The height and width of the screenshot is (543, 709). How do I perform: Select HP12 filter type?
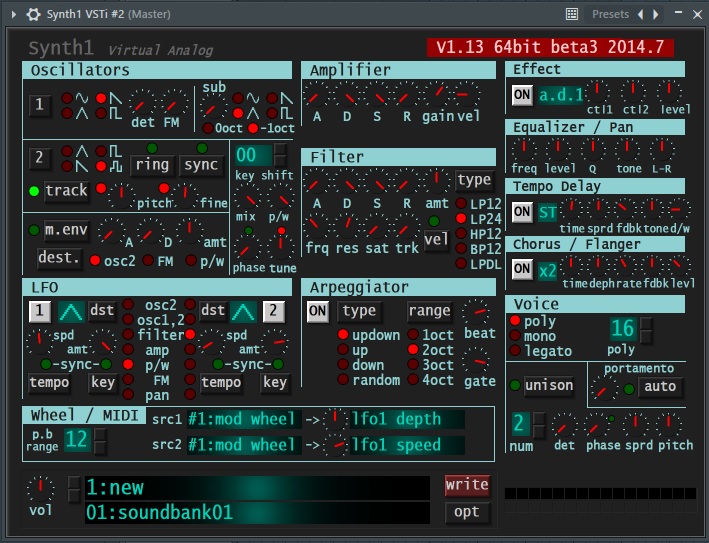(461, 233)
